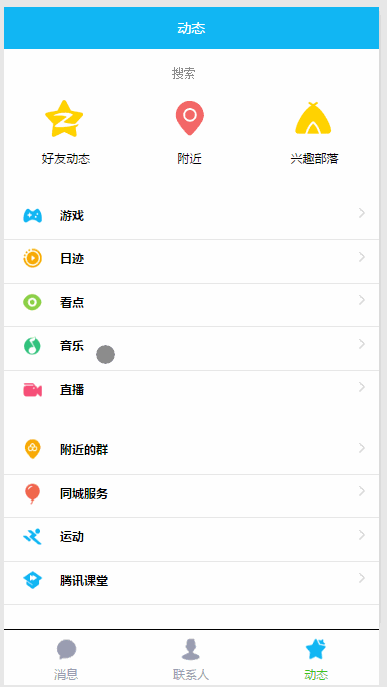Click the red balloon 同城服务 icon
Screen dimensions: 387x687
(32, 494)
